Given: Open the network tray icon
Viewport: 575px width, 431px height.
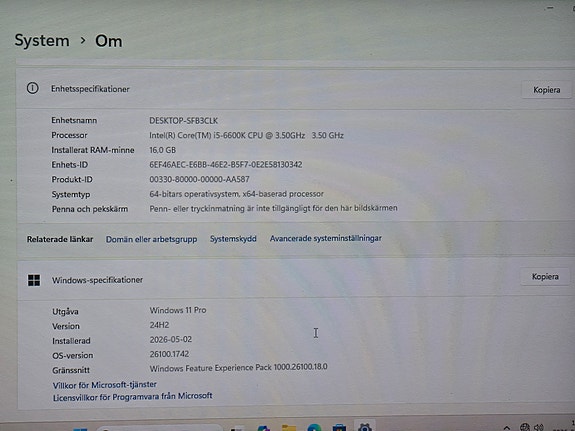Looking at the screenshot, I should pos(525,427).
